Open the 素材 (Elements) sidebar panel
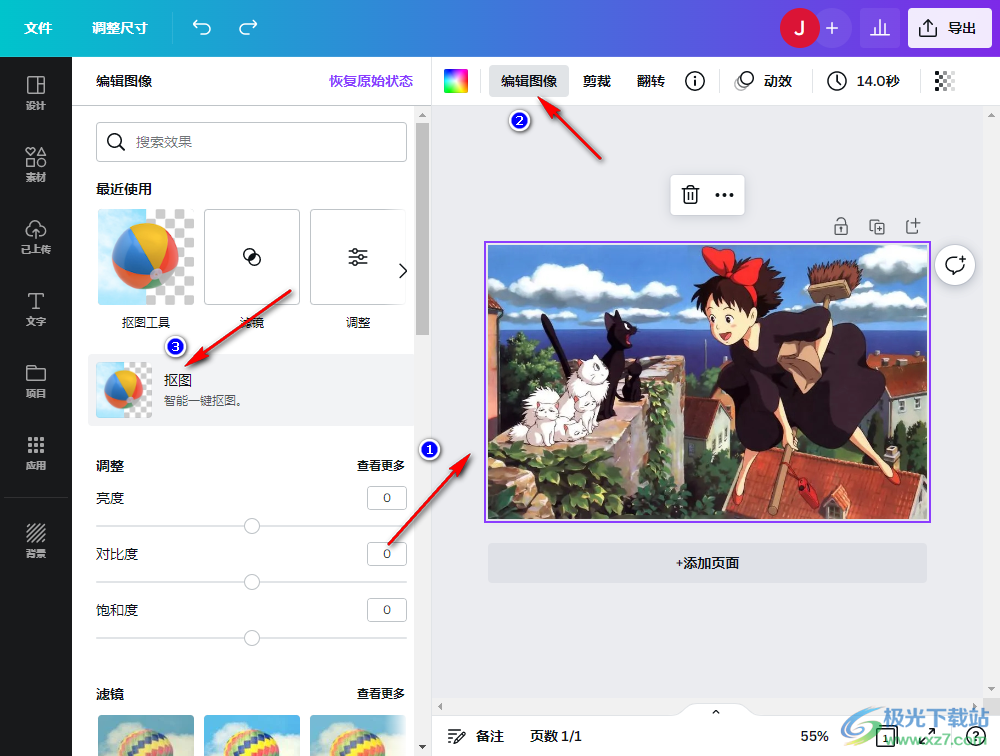 point(36,165)
